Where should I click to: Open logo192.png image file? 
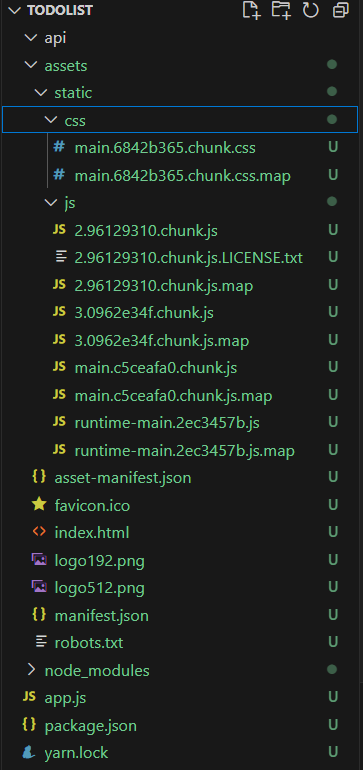point(100,560)
